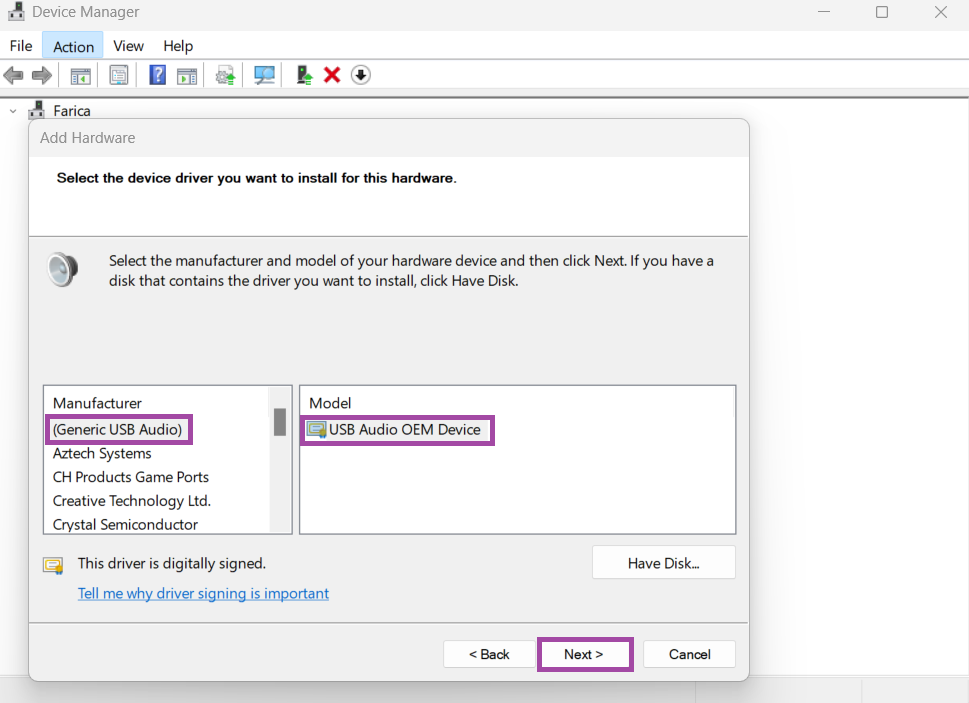The width and height of the screenshot is (969, 703).
Task: Scan for hardware changes icon
Action: [x=264, y=75]
